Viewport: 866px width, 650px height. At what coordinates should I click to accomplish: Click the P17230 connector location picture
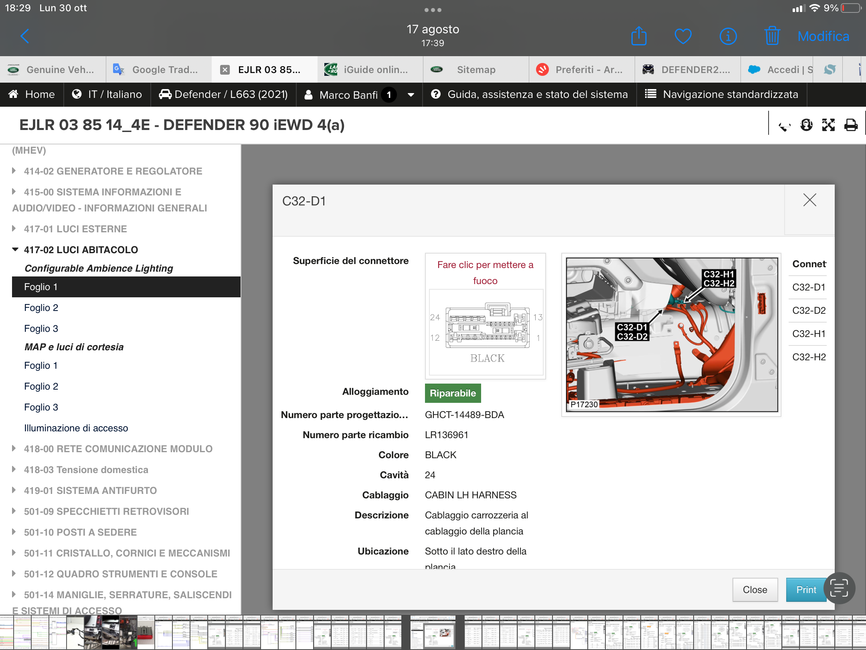point(672,335)
